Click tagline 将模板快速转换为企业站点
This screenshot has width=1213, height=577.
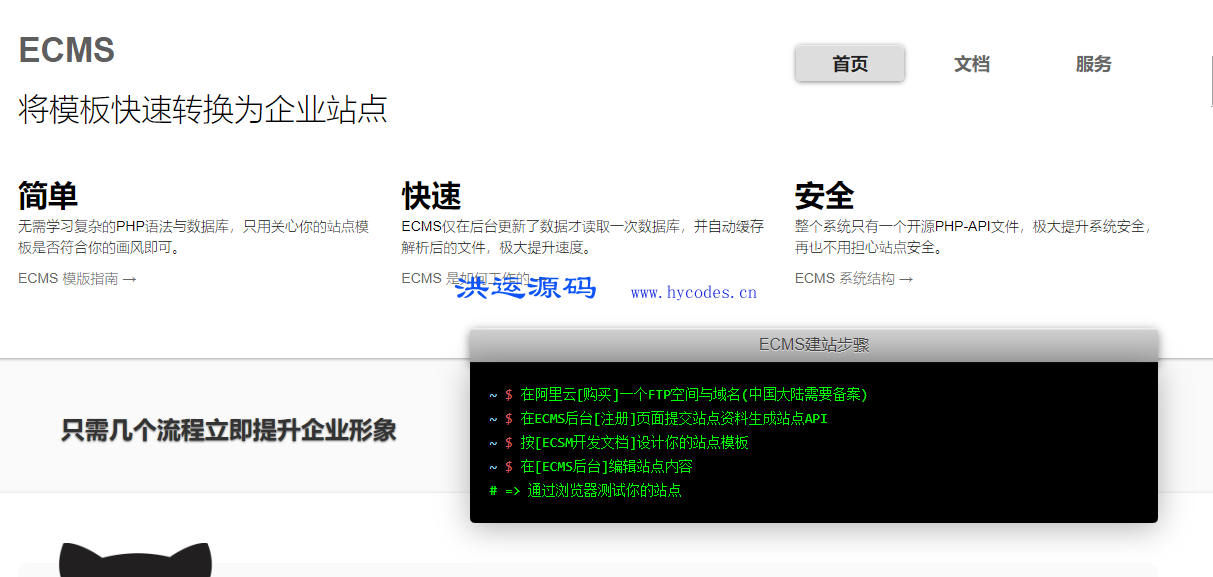pyautogui.click(x=203, y=110)
